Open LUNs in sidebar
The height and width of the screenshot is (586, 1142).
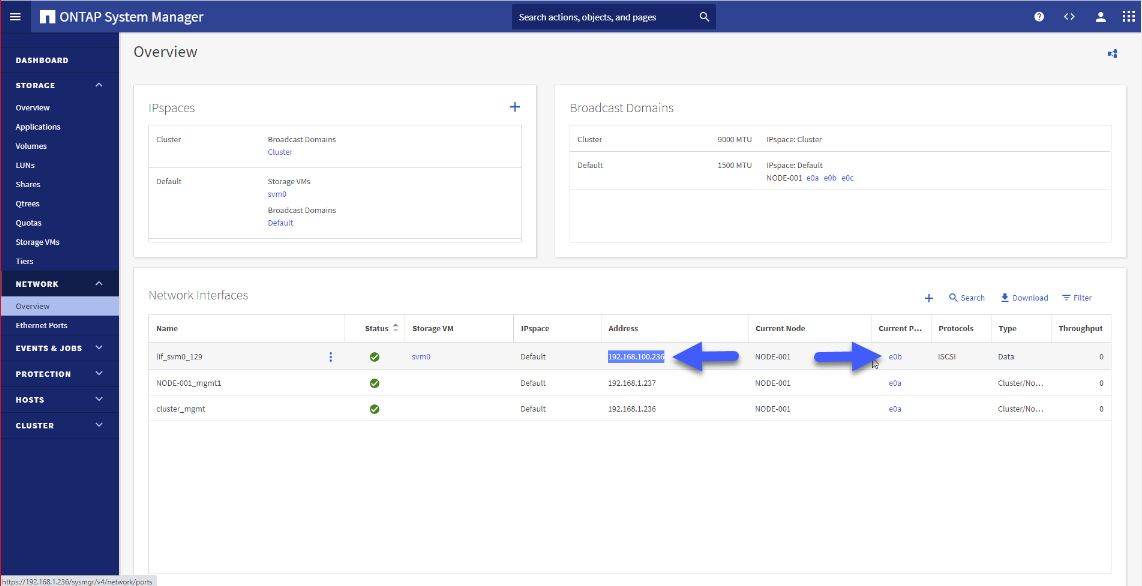pyautogui.click(x=25, y=165)
